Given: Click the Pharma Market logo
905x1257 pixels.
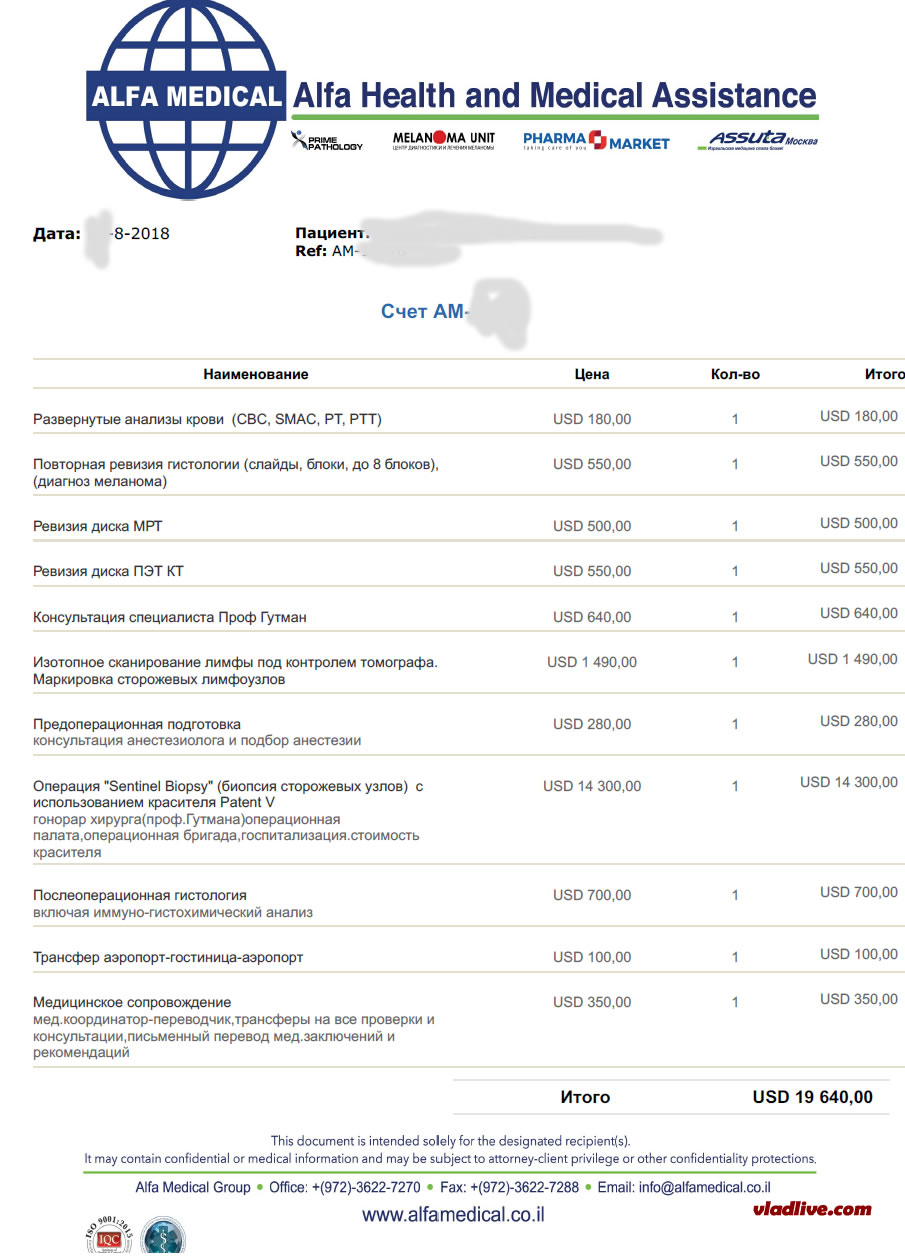Looking at the screenshot, I should point(596,141).
